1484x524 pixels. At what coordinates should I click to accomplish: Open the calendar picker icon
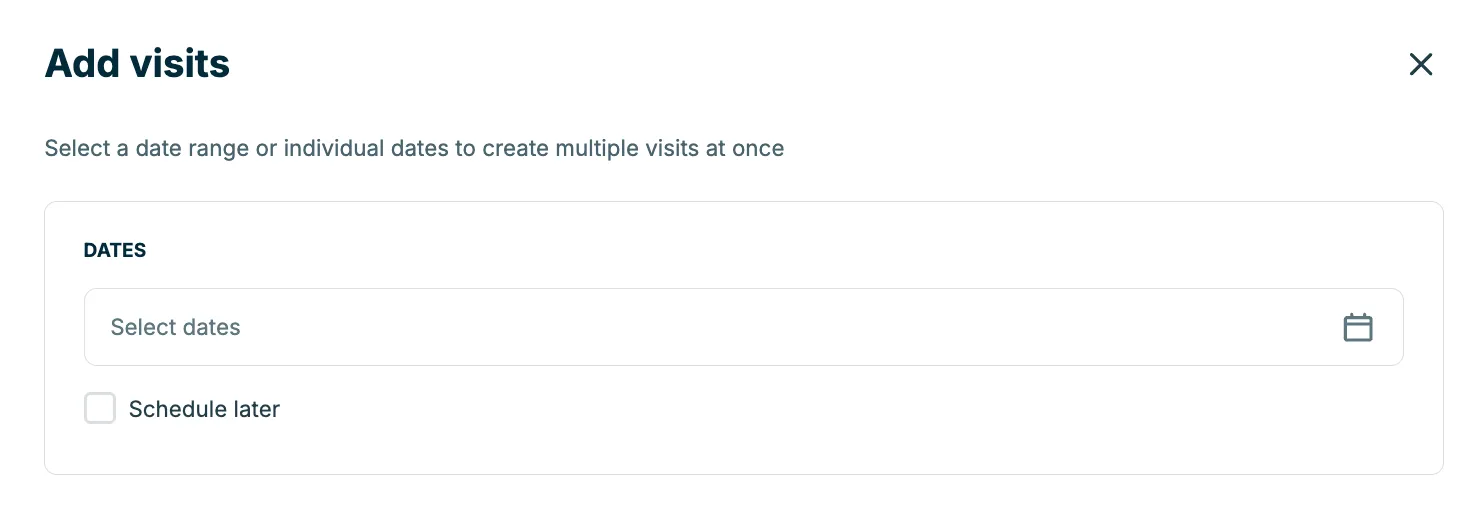coord(1357,327)
